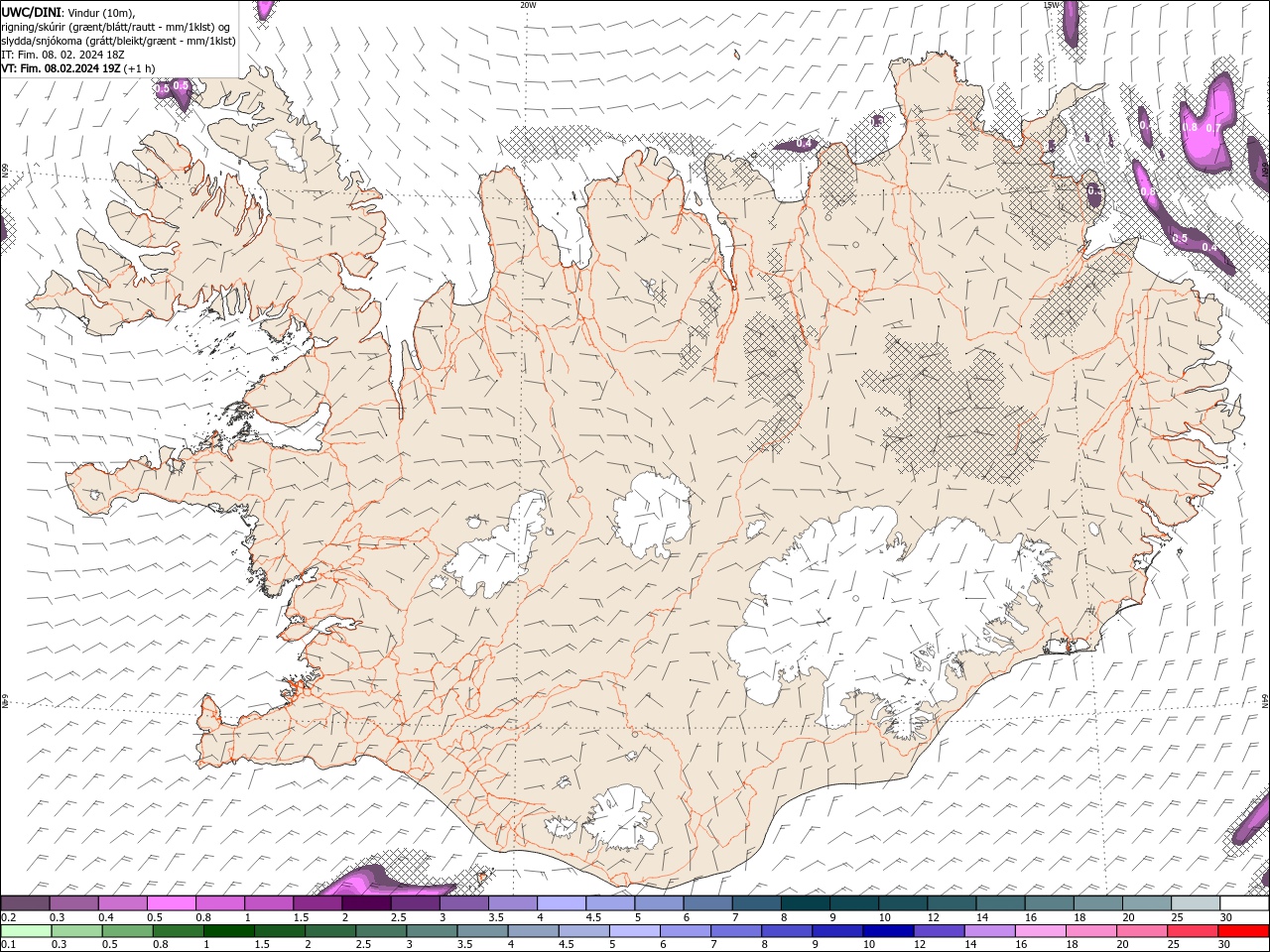Click the bright pink 0.5 swatch, upper legend row
This screenshot has width=1270, height=952.
point(171,903)
